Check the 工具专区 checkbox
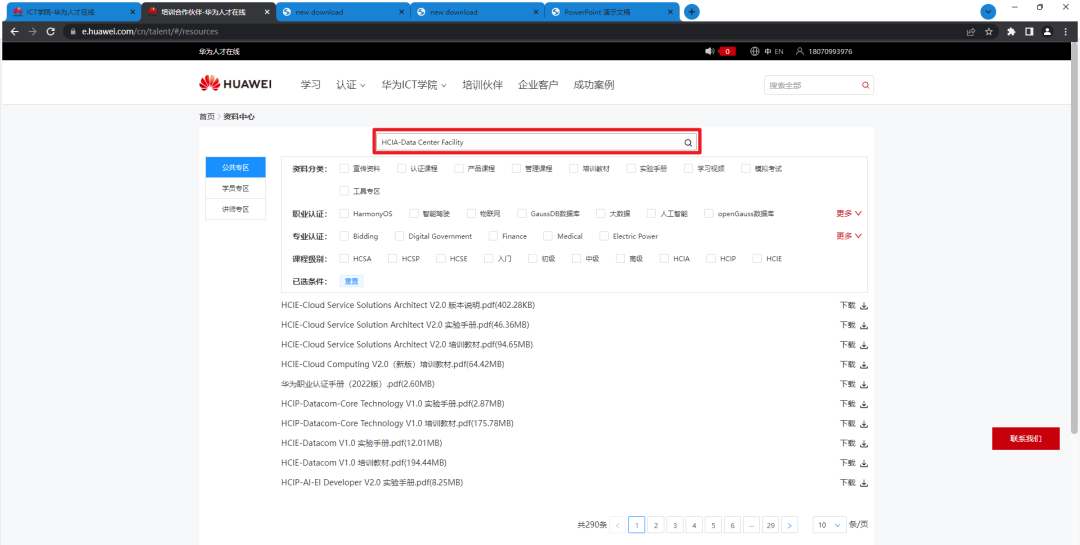The image size is (1080, 545). pos(344,191)
